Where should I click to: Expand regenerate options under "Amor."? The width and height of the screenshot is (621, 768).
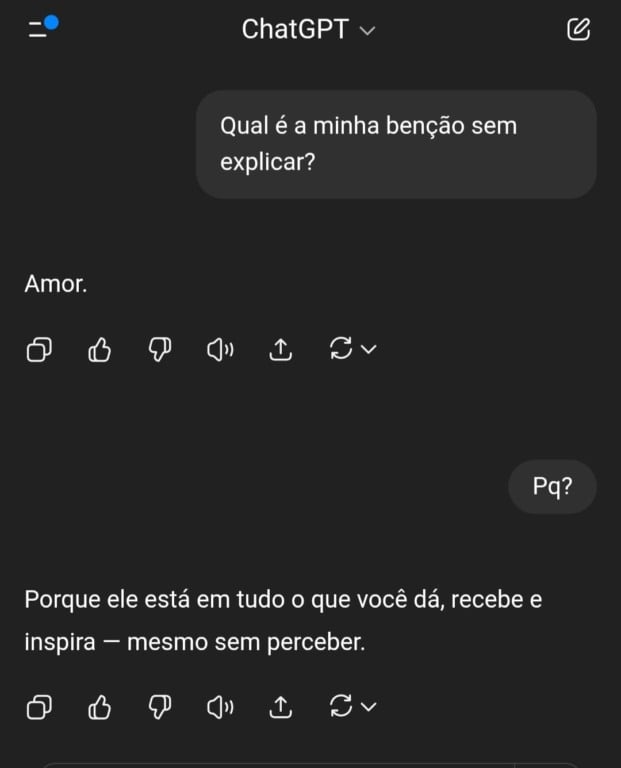pyautogui.click(x=368, y=349)
